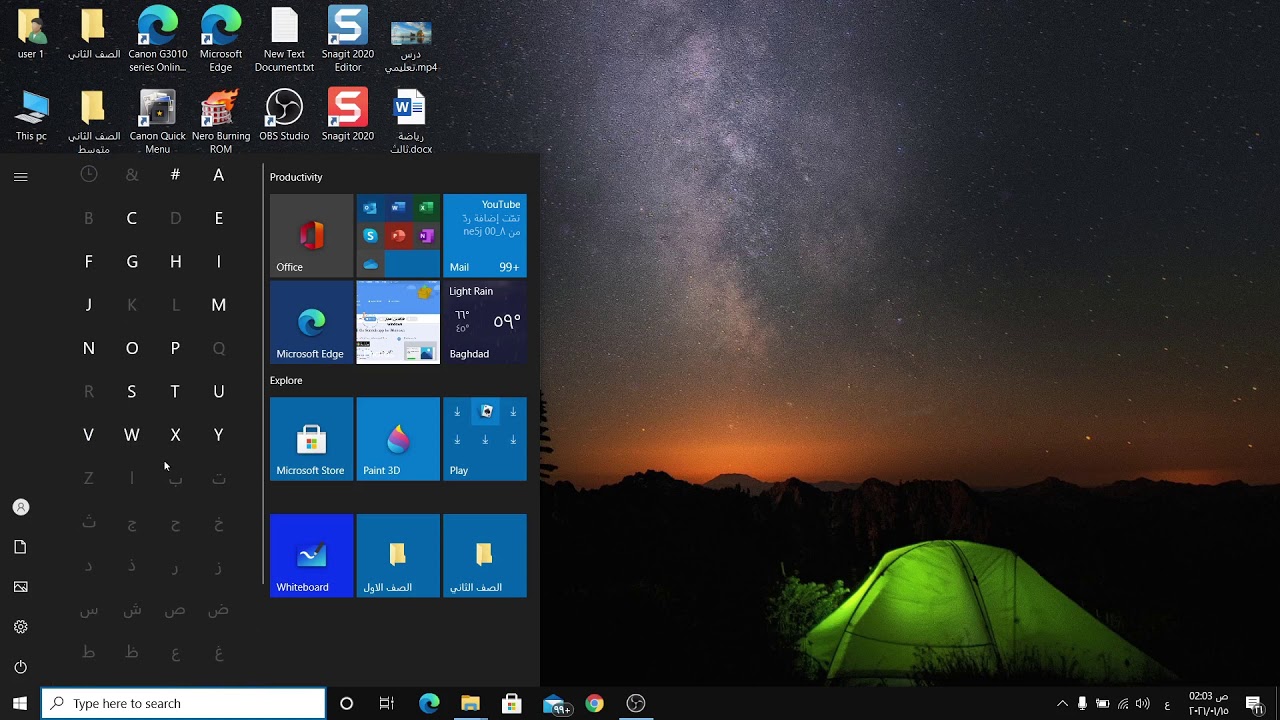The height and width of the screenshot is (720, 1280).
Task: Jump to apps under letter M
Action: (x=219, y=305)
